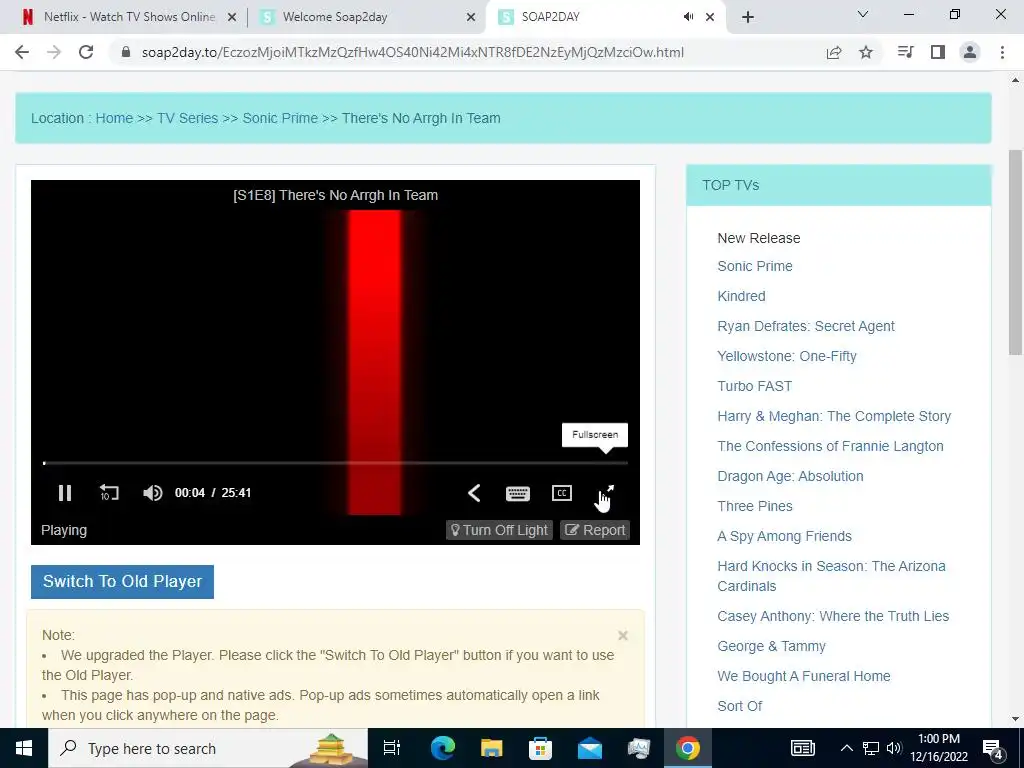Open the tab search dropdown
The width and height of the screenshot is (1024, 768).
coord(863,14)
